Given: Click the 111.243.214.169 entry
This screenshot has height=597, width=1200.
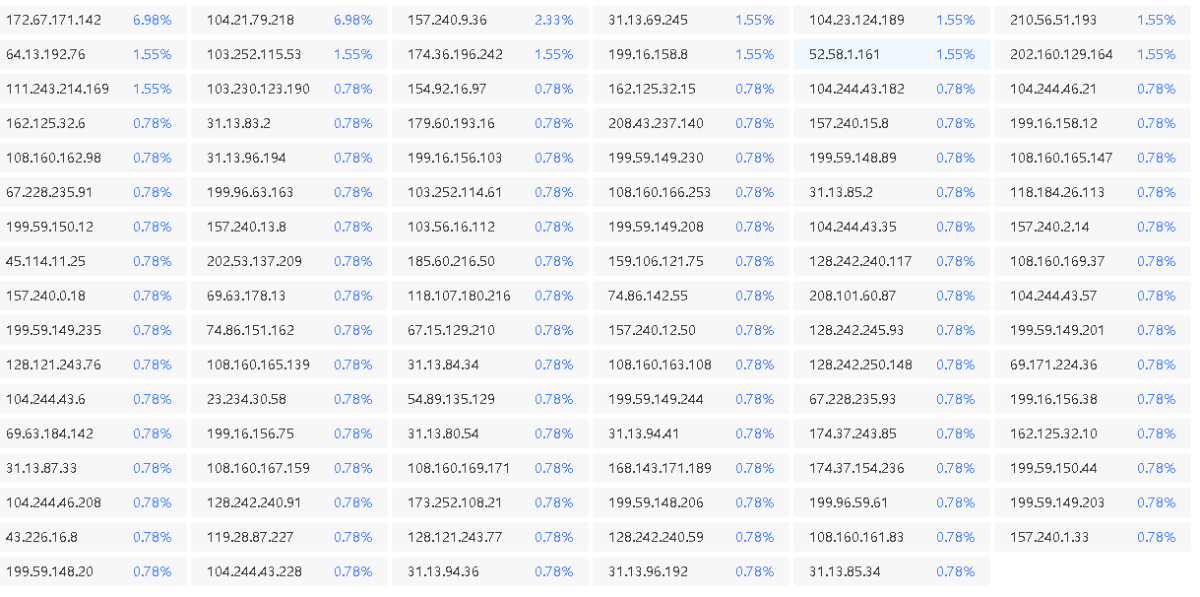Looking at the screenshot, I should coord(58,89).
